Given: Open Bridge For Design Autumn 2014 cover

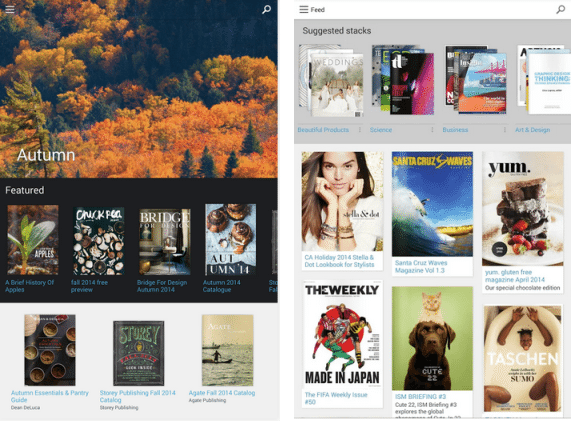Looking at the screenshot, I should [x=165, y=242].
